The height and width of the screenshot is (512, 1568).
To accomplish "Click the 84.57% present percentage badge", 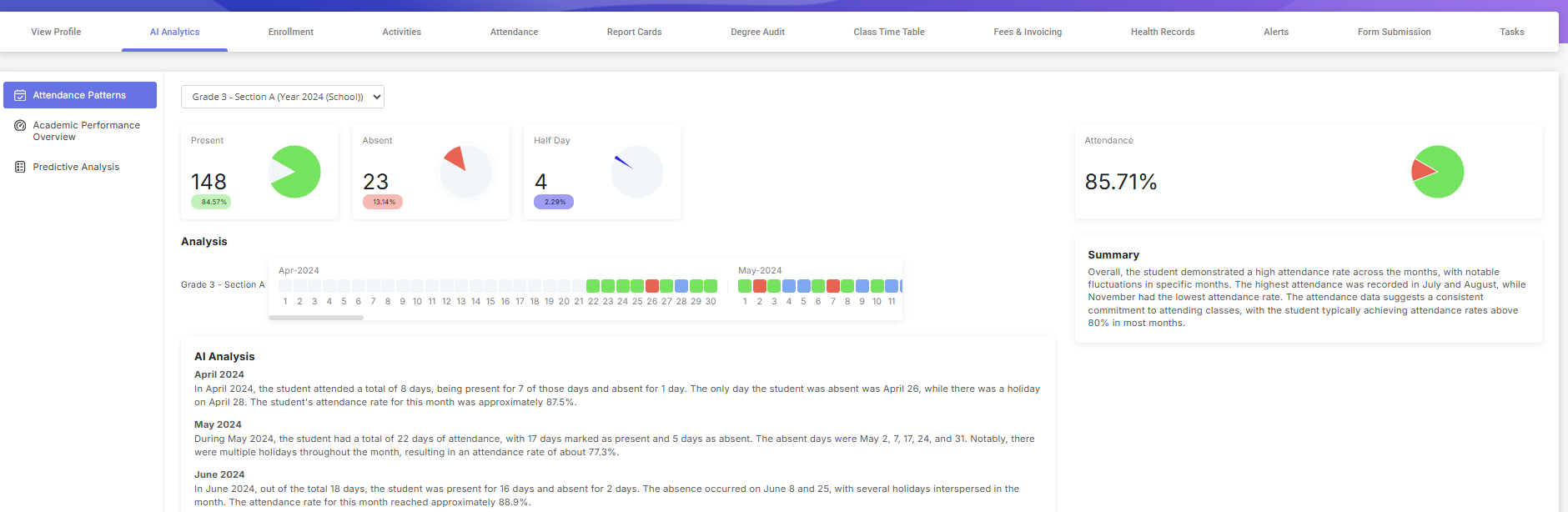I will click(x=212, y=202).
